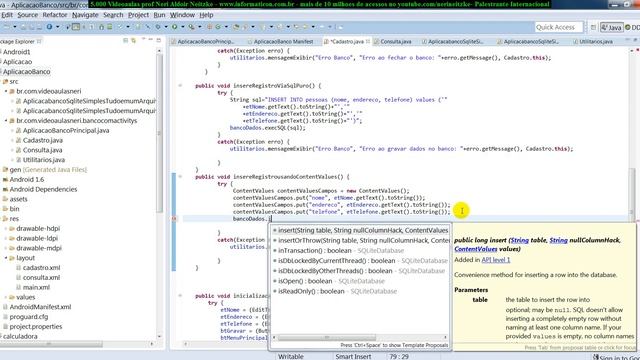Viewport: 640px width, 360px height.
Task: Fold the insereRegistroViaSqlPuro method
Action: (180, 86)
